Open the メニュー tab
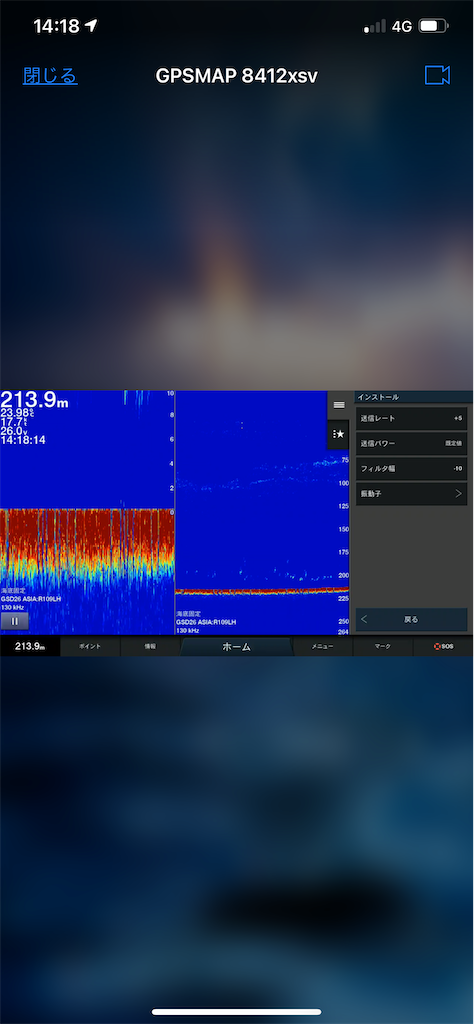The height and width of the screenshot is (1024, 474). click(323, 647)
